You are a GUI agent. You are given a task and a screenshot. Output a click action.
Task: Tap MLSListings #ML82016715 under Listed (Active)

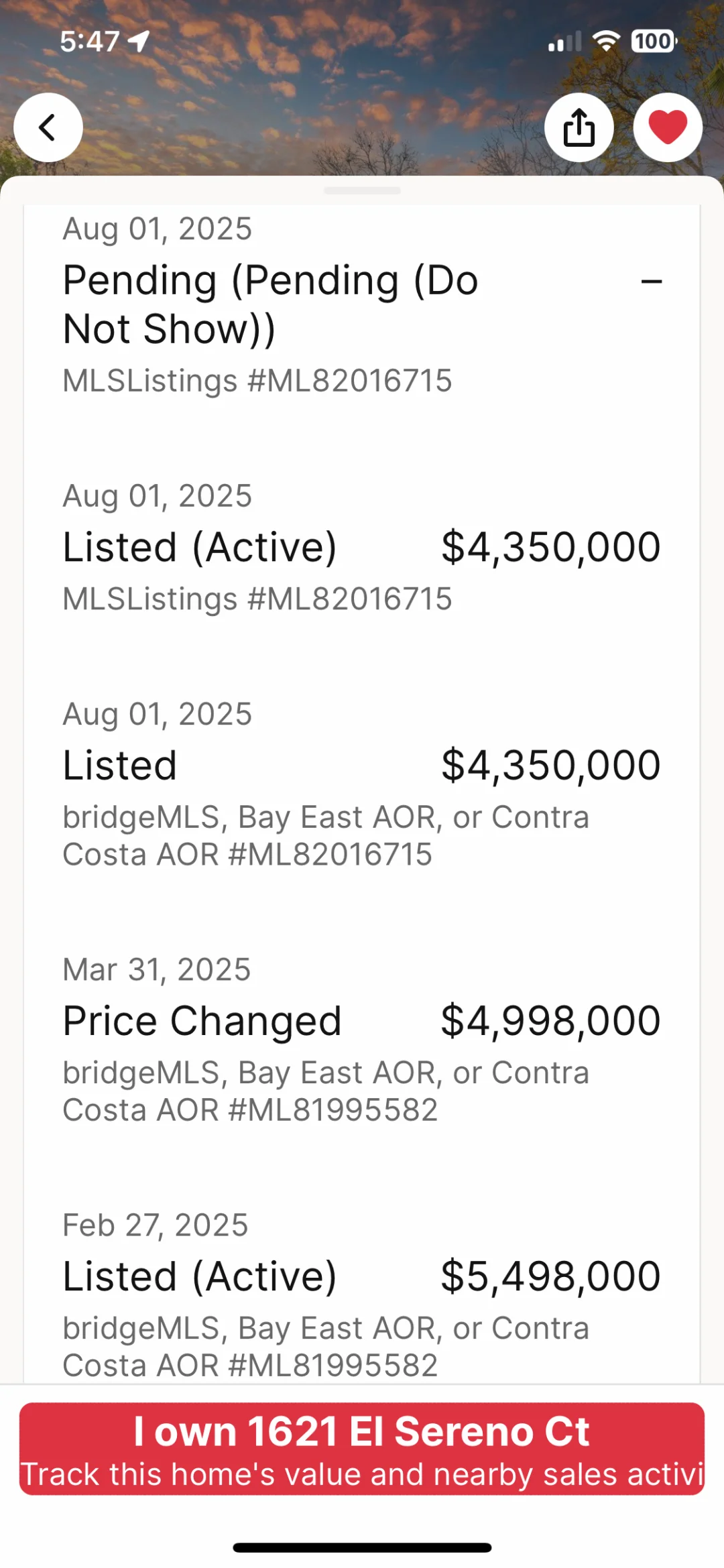(257, 599)
